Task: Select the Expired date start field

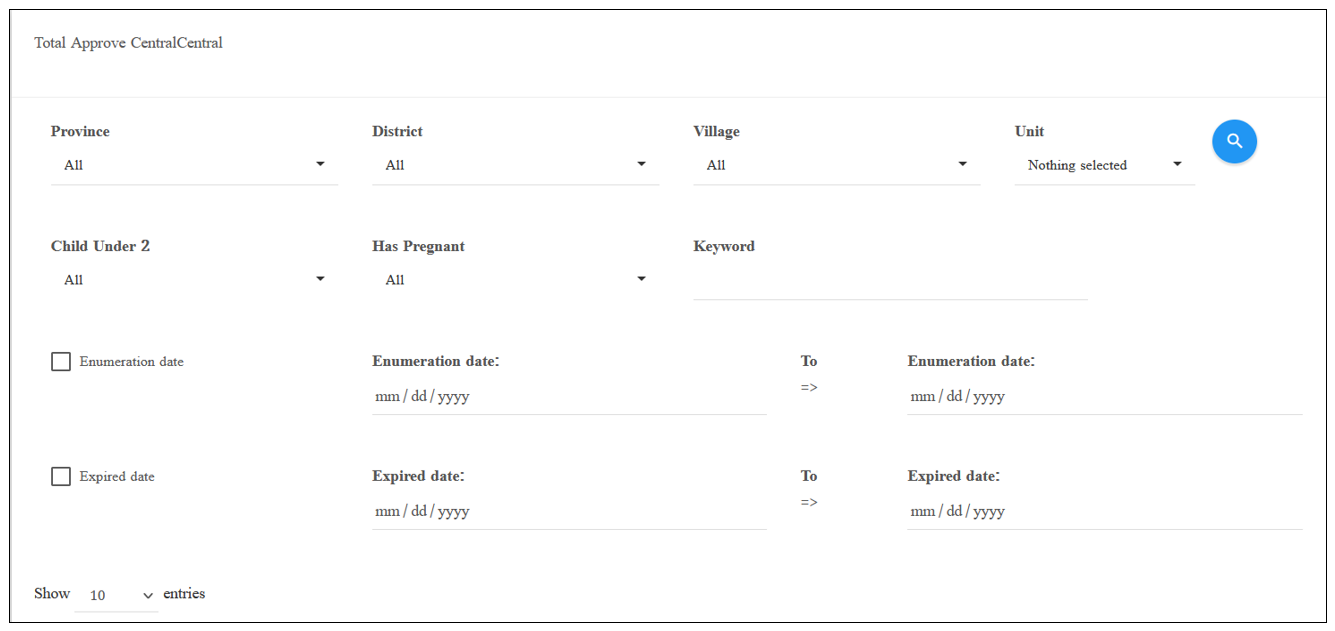Action: [569, 511]
